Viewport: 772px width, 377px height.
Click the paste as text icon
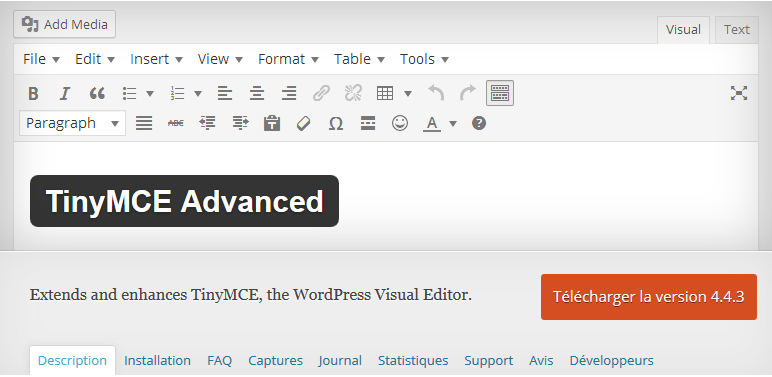(272, 123)
